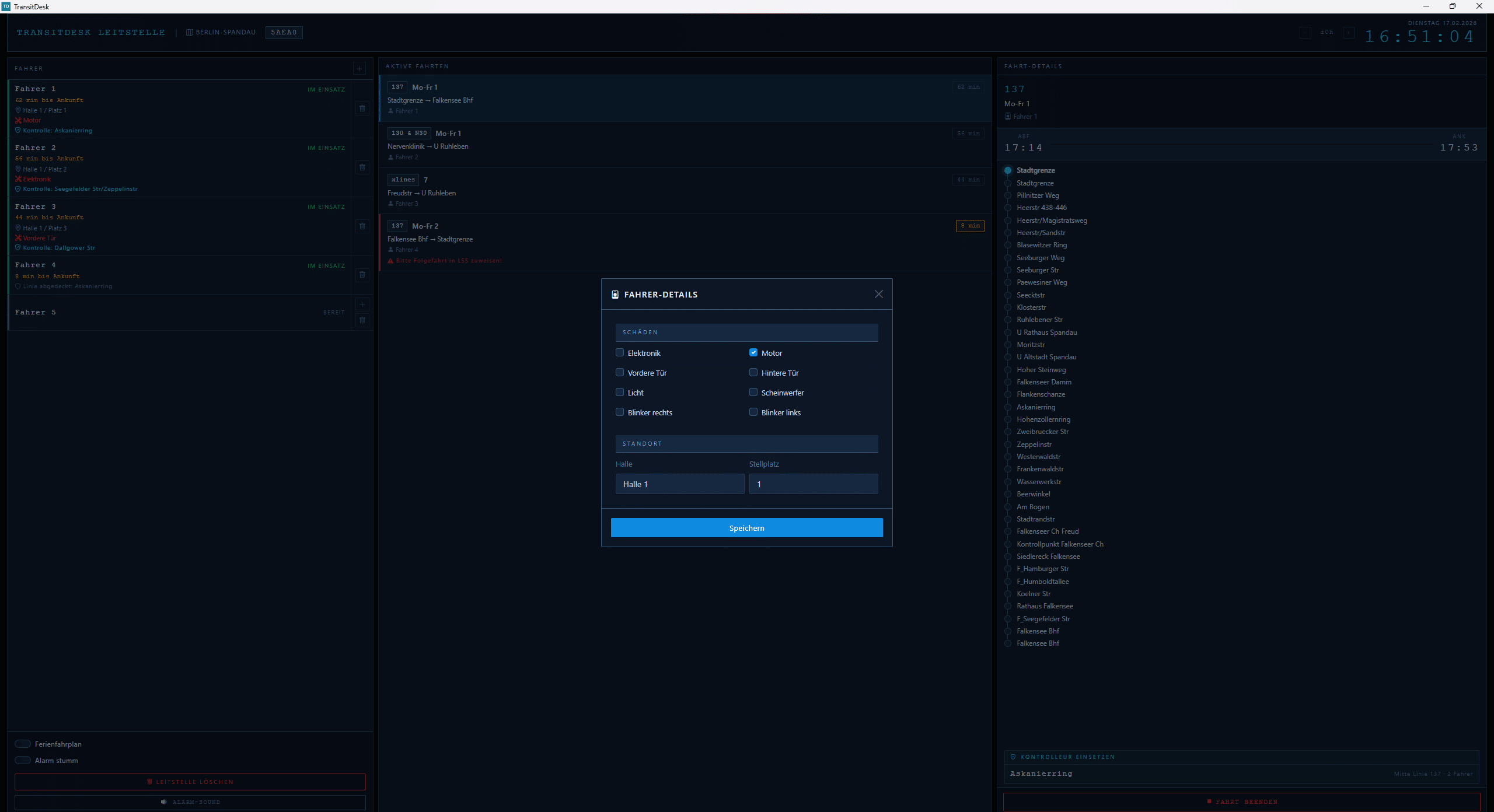Screen dimensions: 1494x812
Task: Click trash icon next to Fahrer 5
Action: coord(362,320)
